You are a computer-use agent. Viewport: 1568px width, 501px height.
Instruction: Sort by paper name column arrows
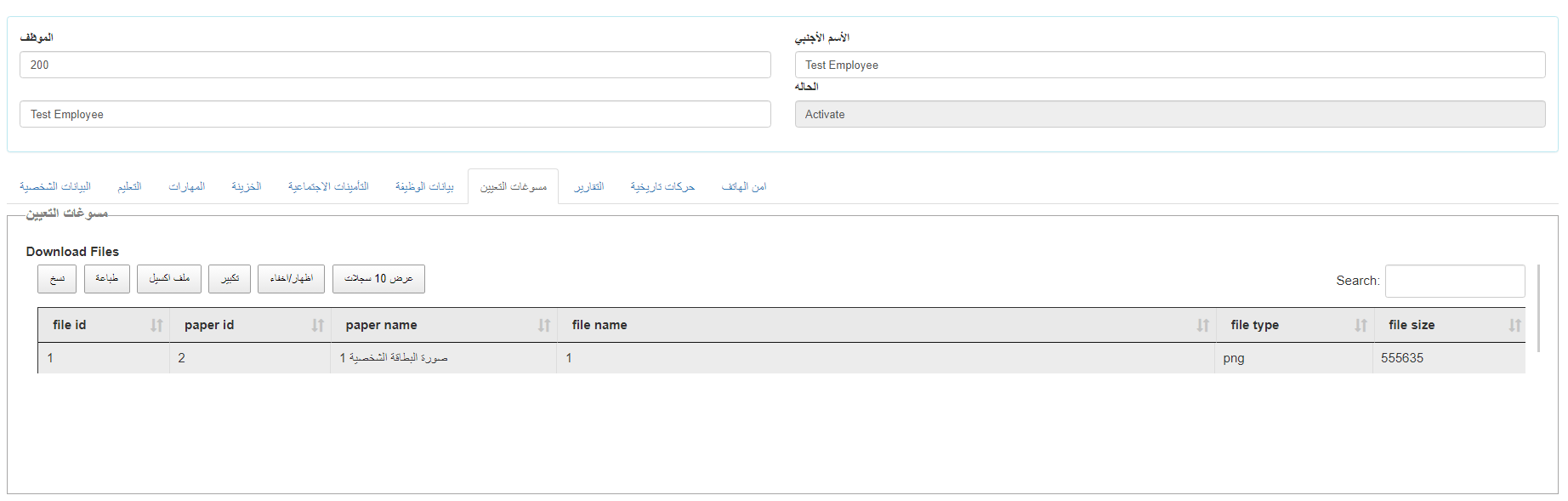point(544,325)
